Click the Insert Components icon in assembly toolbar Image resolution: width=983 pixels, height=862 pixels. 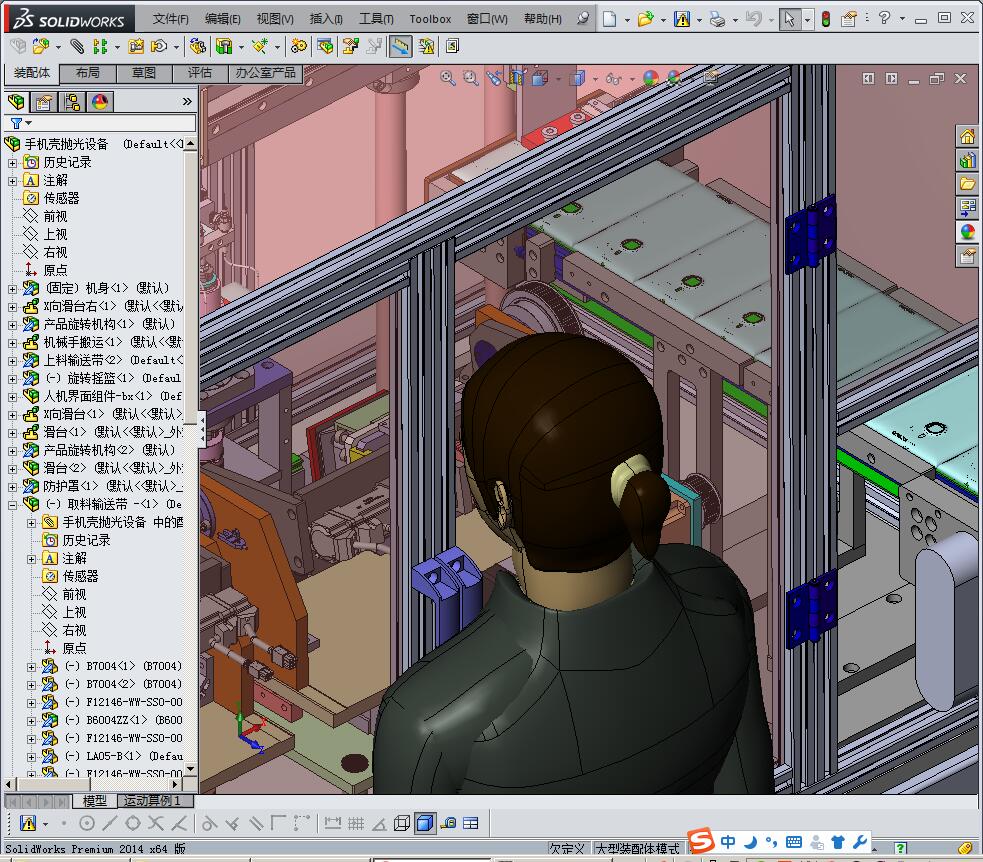(x=40, y=46)
